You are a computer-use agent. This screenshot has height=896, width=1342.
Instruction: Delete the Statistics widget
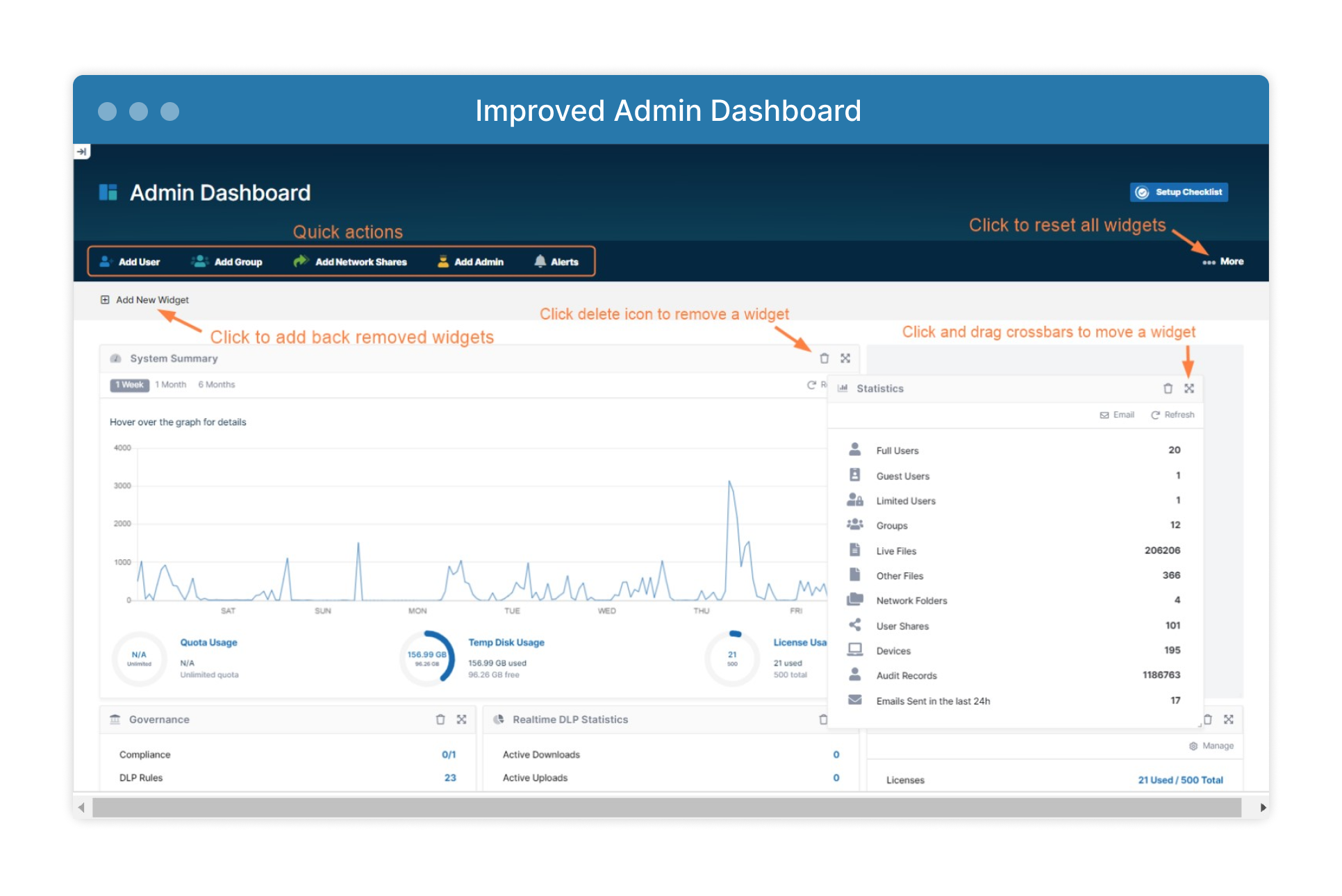click(x=1168, y=388)
